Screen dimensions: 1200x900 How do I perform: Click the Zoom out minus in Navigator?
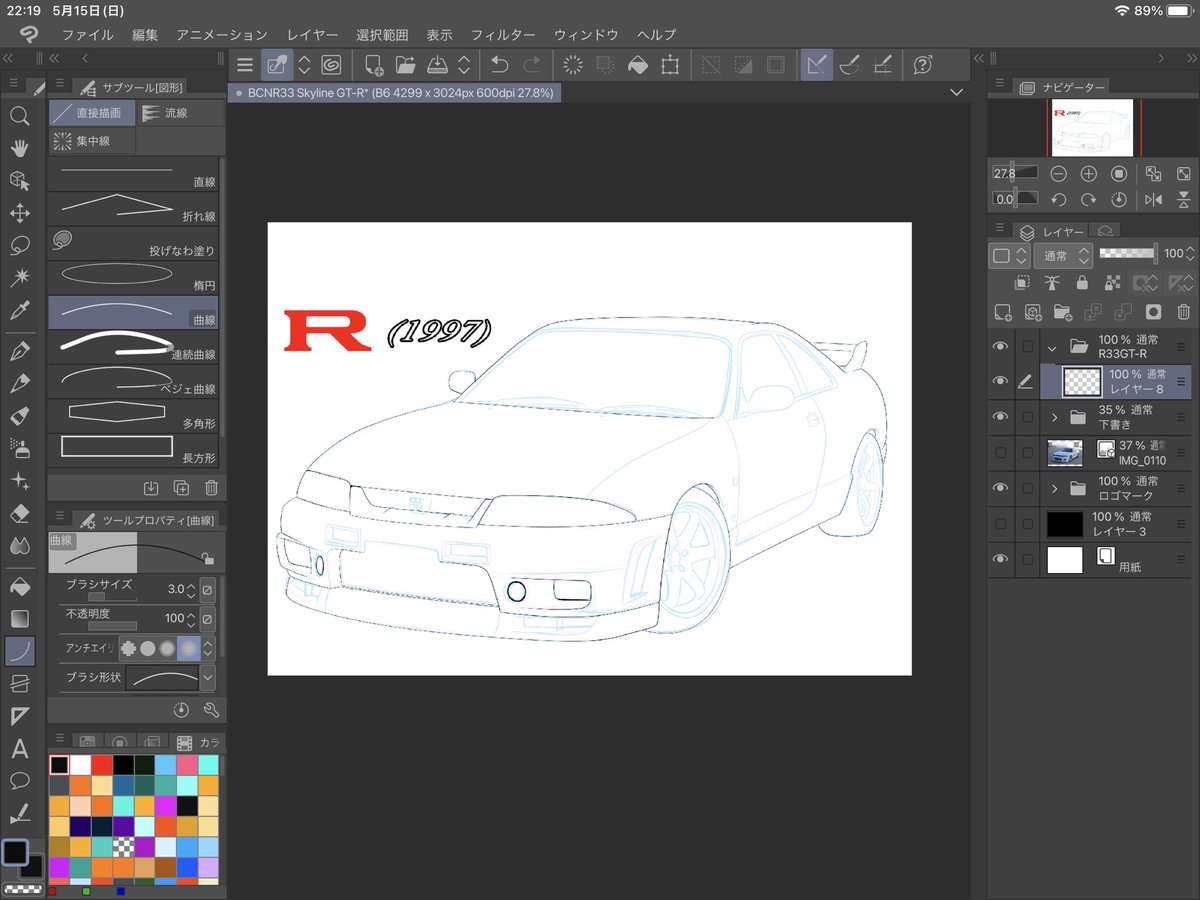1058,173
